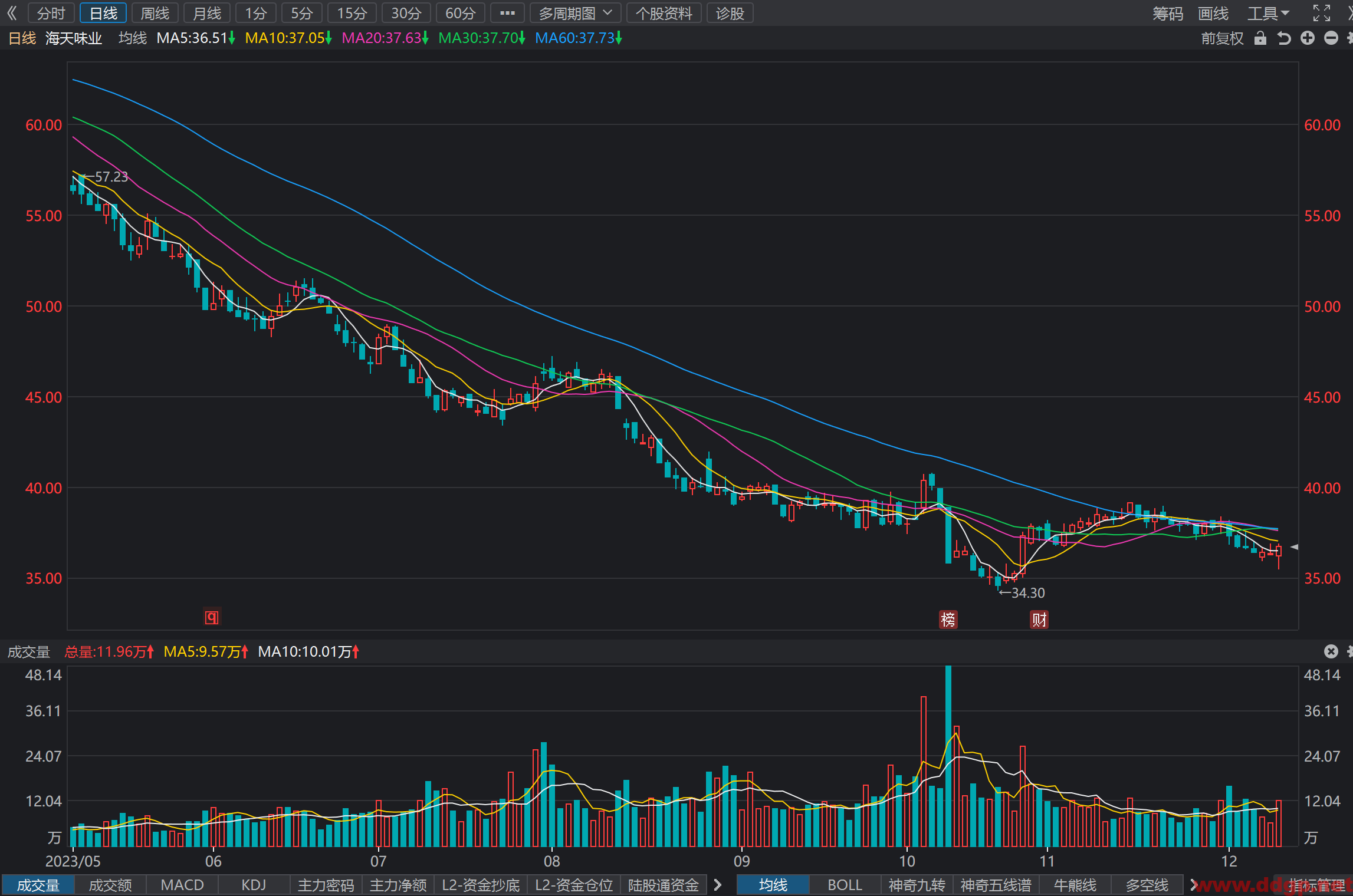Click the lock icon beside 前复权
The width and height of the screenshot is (1353, 896).
click(1260, 38)
